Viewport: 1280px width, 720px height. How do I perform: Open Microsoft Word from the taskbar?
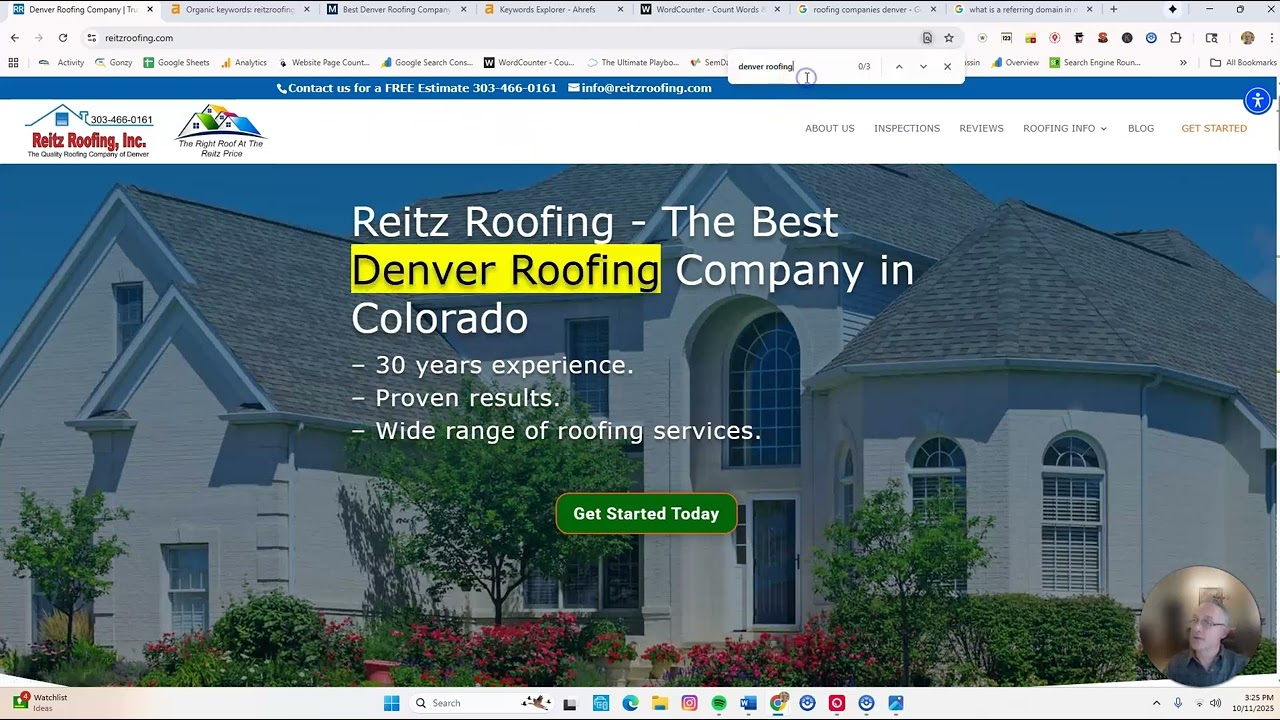748,703
